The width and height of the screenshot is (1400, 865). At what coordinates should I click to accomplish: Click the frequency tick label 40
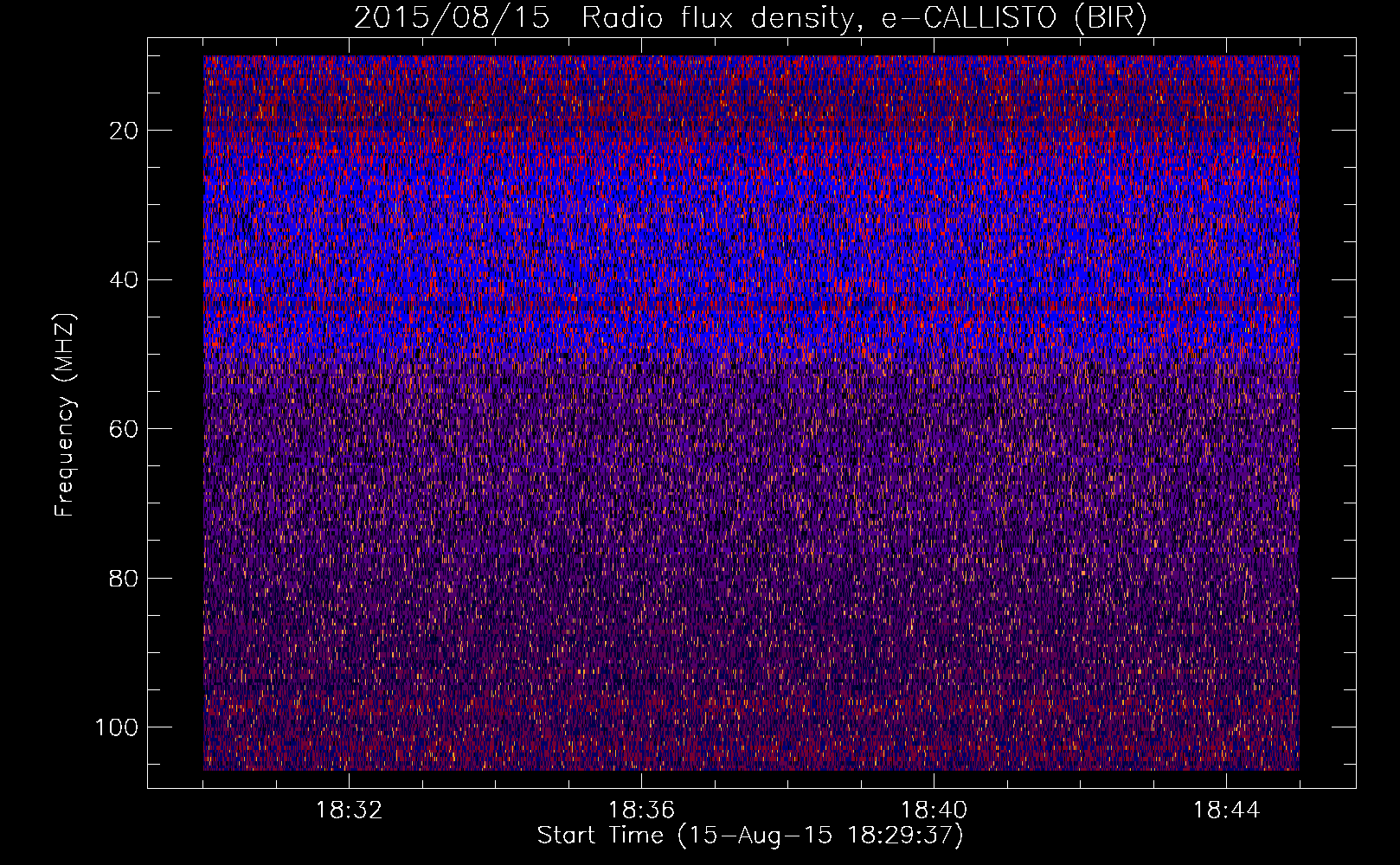coord(124,280)
